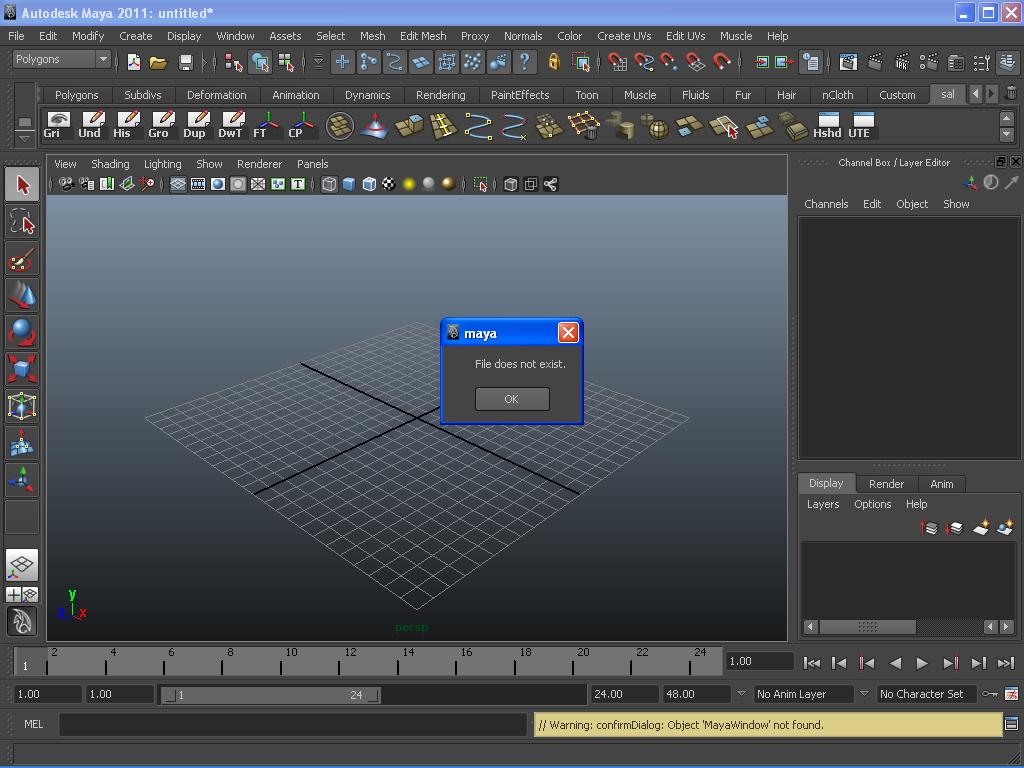Run the Dup shelf script
Viewport: 1024px width, 768px height.
197,125
